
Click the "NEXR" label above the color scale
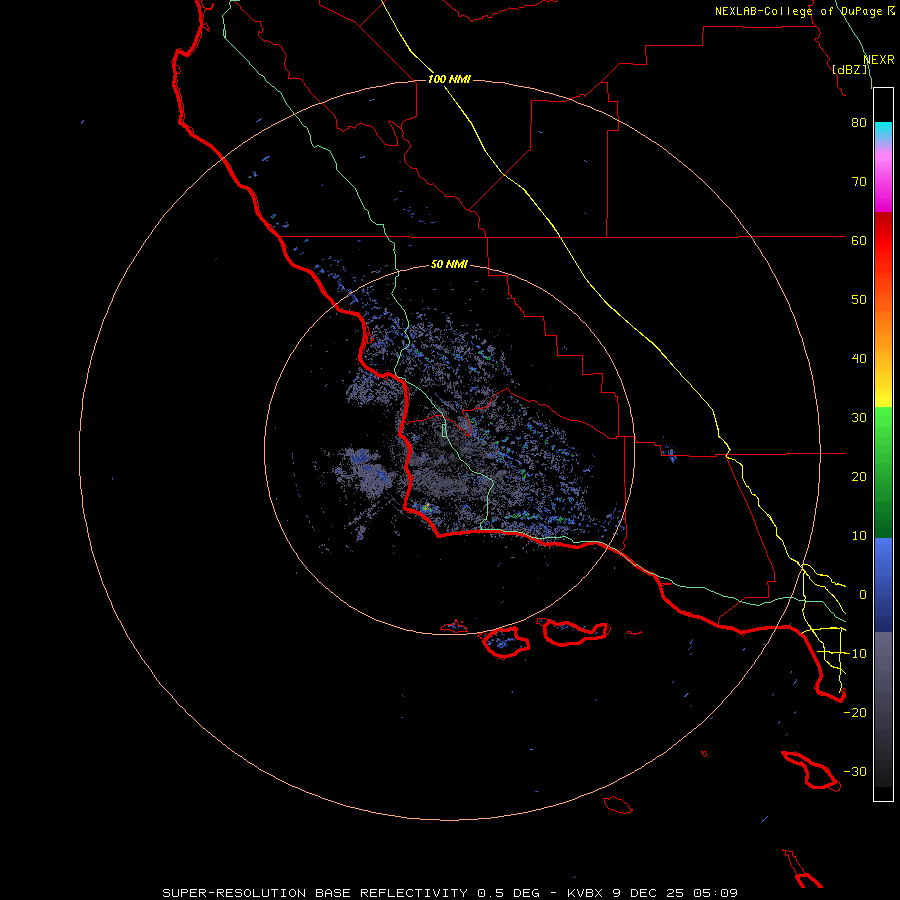coord(878,60)
